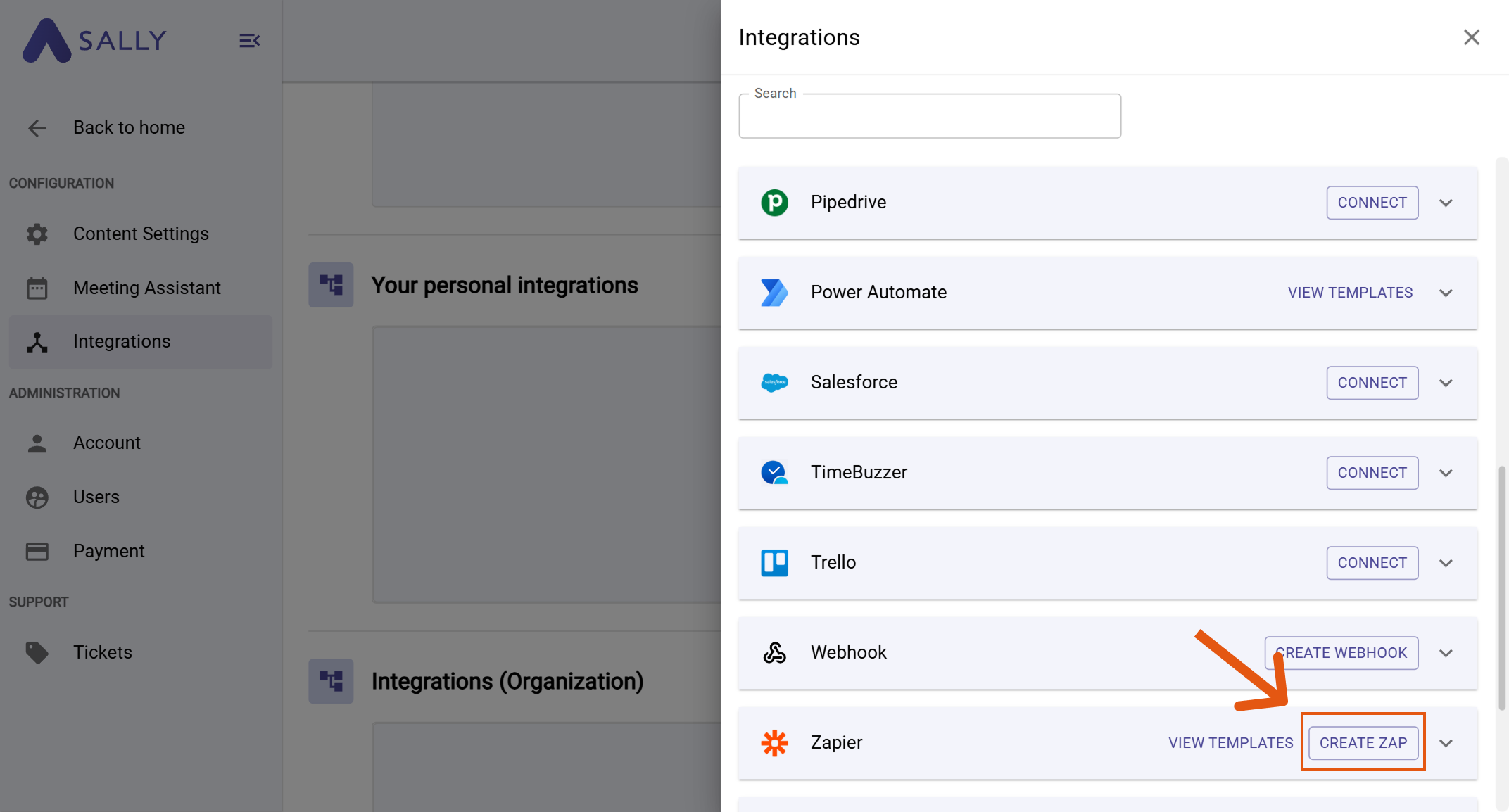Viewport: 1509px width, 812px height.
Task: View Power Automate templates
Action: point(1350,293)
